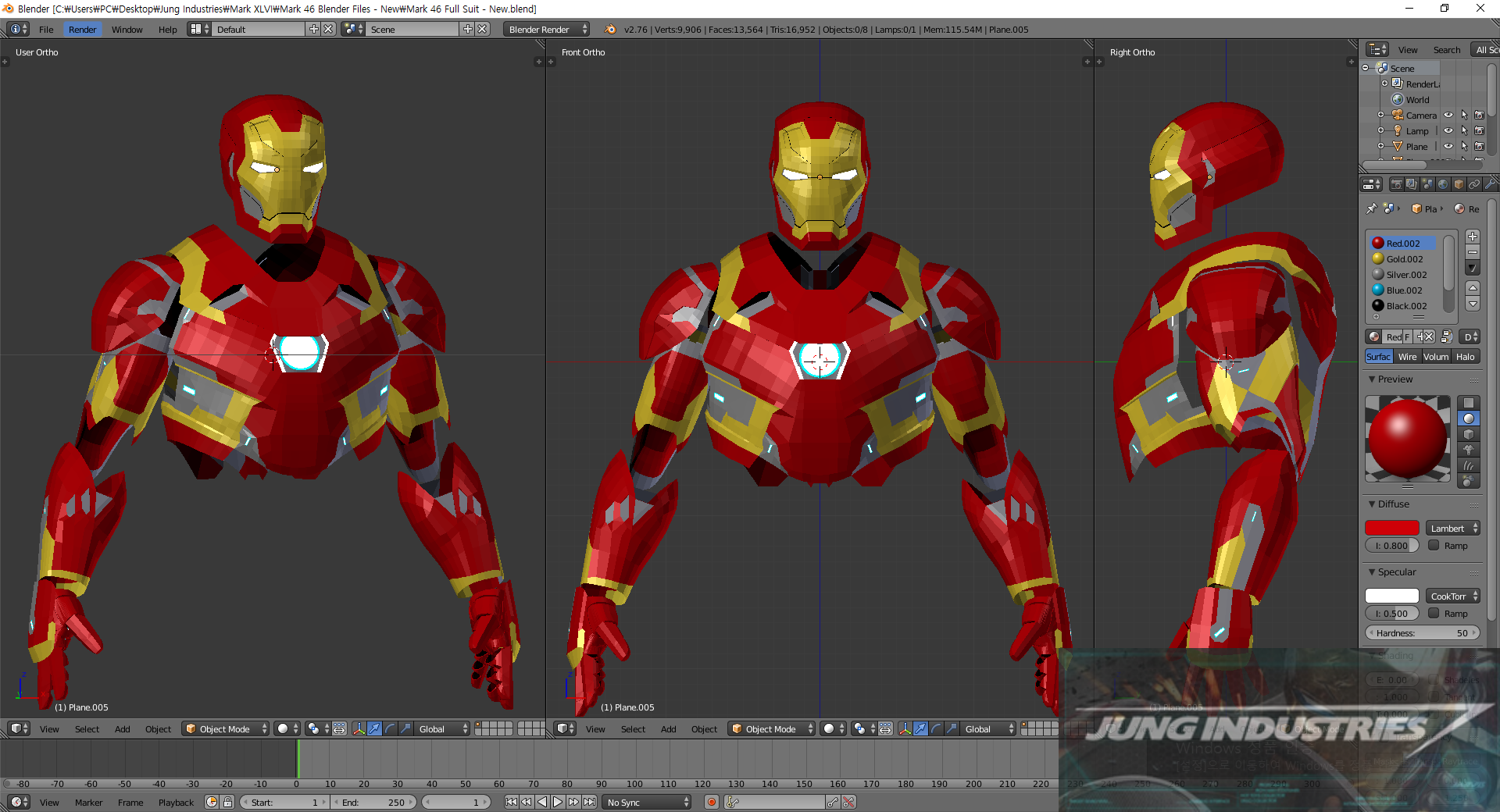Set preview to large sphere with sky

click(1469, 481)
